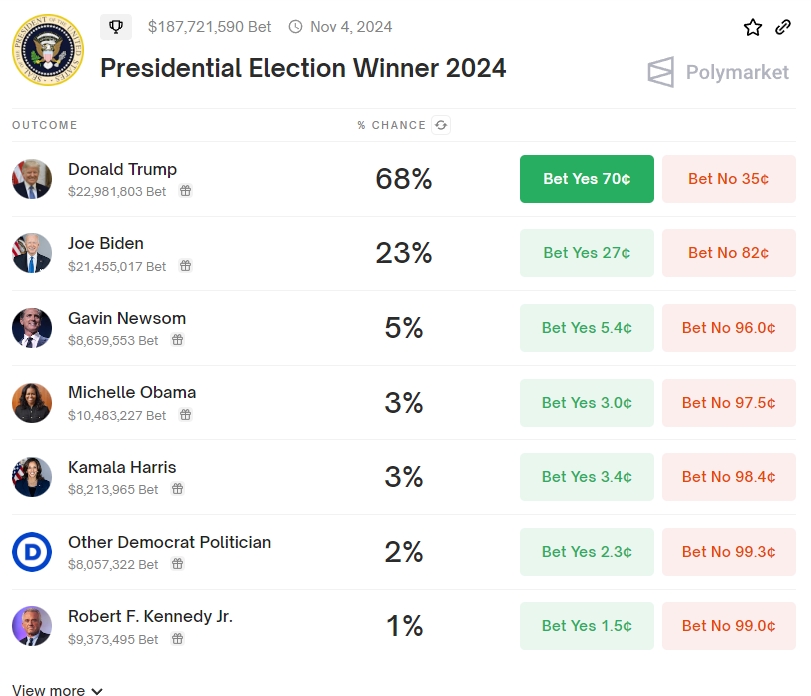This screenshot has width=811, height=696.
Task: Select Bet No 97.5¢ for Michelle Obama
Action: click(728, 403)
